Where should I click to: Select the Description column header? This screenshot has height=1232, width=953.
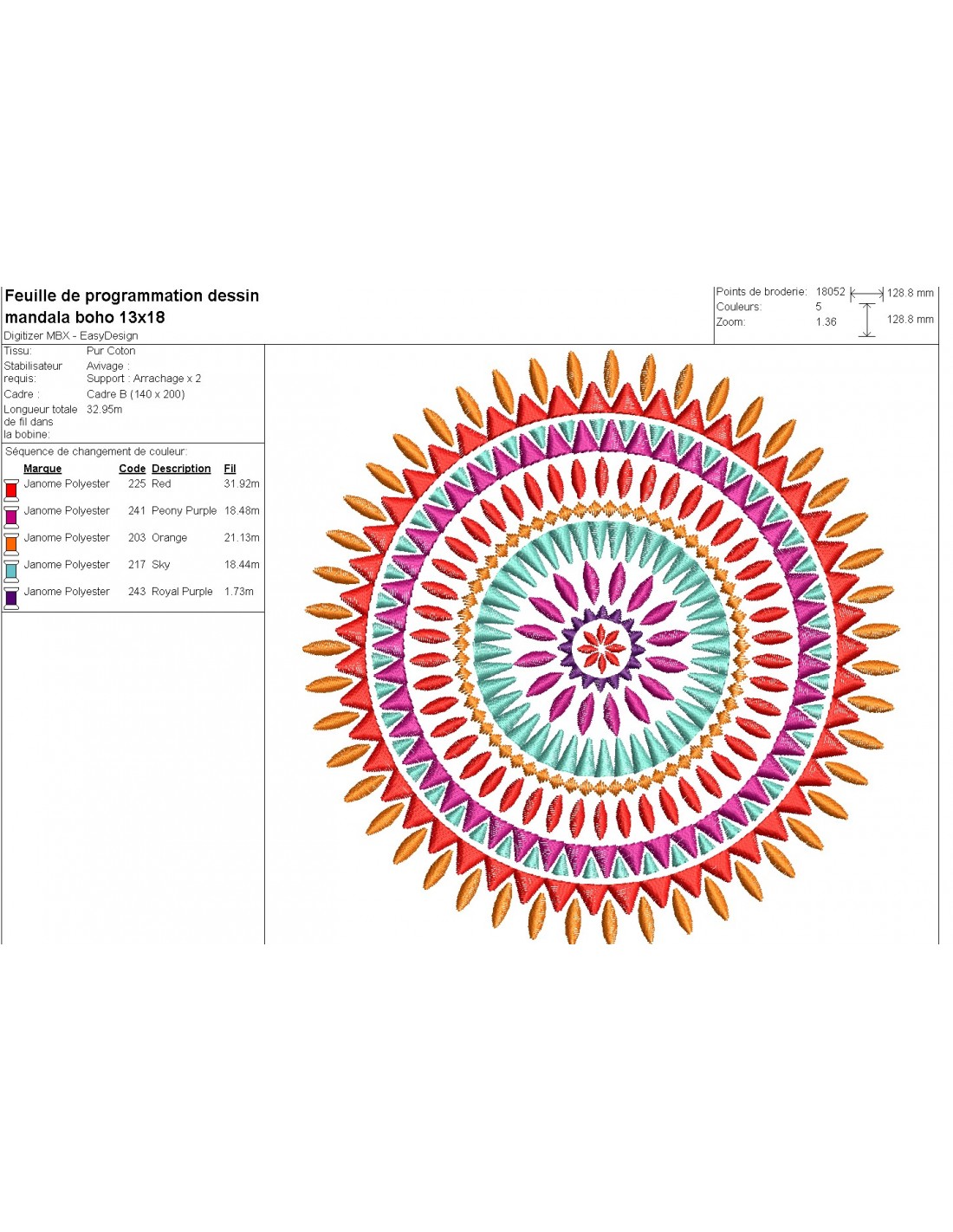[x=181, y=469]
